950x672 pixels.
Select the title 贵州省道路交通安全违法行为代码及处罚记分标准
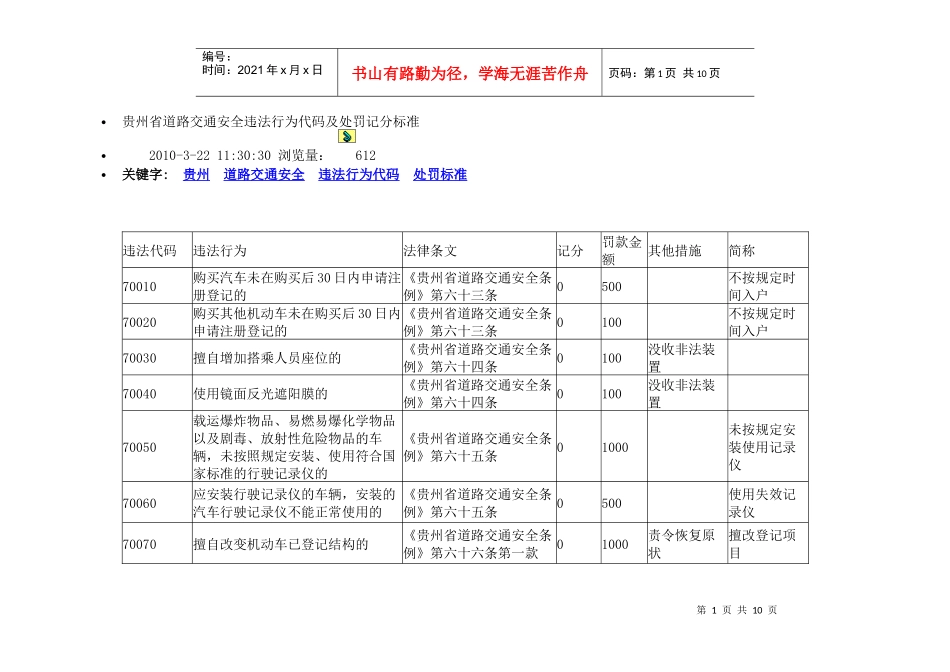[x=271, y=121]
